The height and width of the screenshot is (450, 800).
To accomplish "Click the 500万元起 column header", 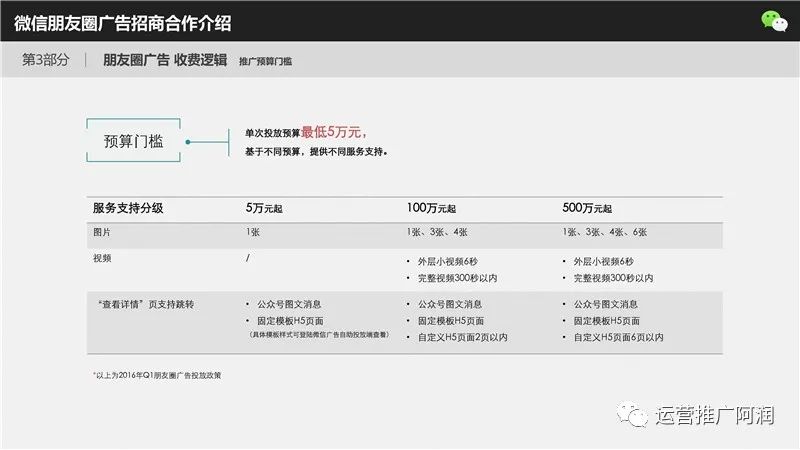I will (587, 208).
